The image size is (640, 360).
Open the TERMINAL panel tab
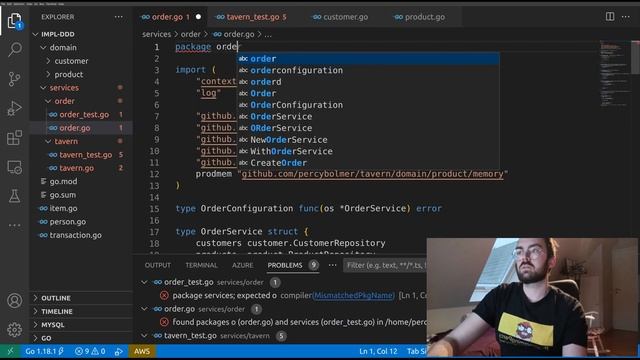[202, 265]
